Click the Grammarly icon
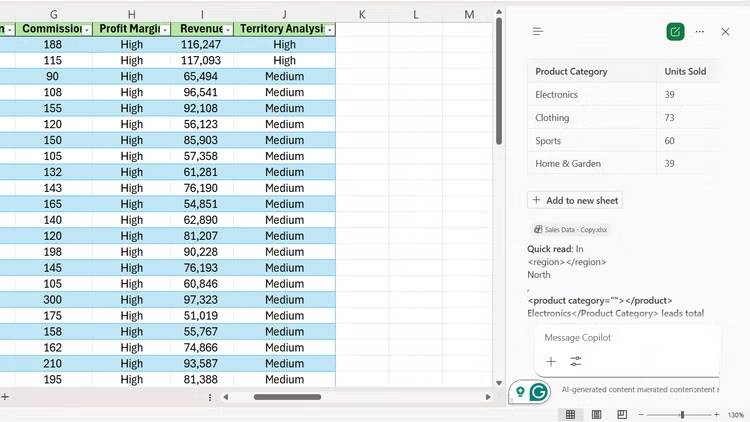Image resolution: width=750 pixels, height=422 pixels. 539,392
